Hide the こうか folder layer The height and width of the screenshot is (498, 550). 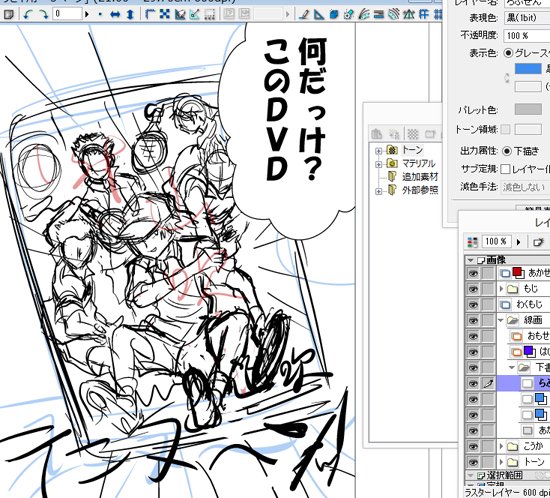[x=473, y=446]
